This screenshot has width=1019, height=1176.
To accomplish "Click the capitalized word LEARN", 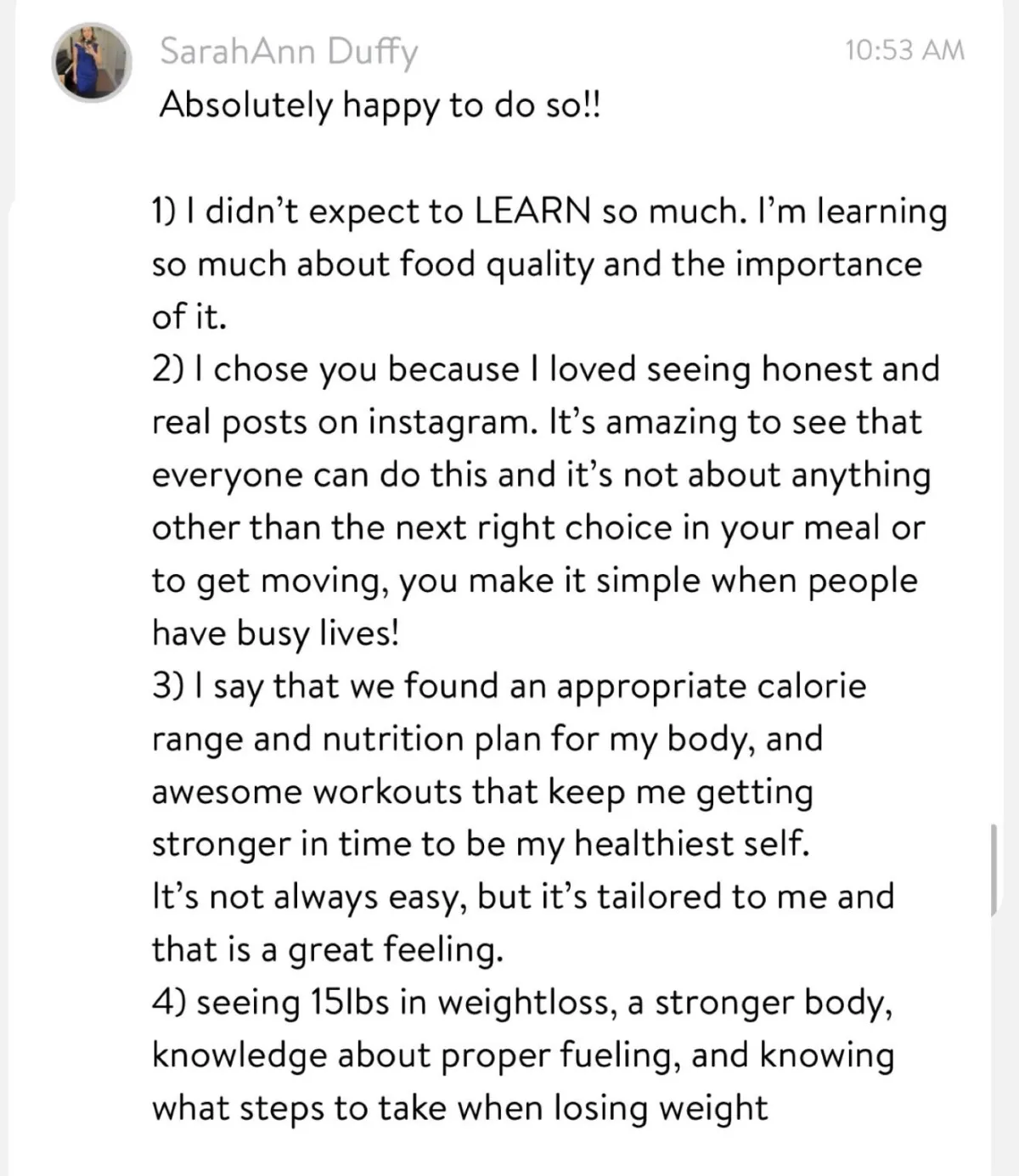I will pyautogui.click(x=532, y=211).
